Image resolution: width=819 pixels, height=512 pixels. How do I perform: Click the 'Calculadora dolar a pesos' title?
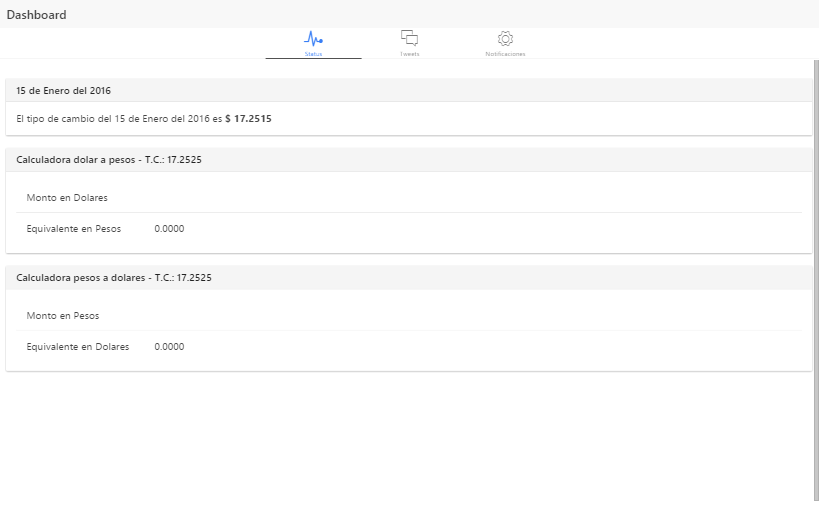(x=76, y=160)
